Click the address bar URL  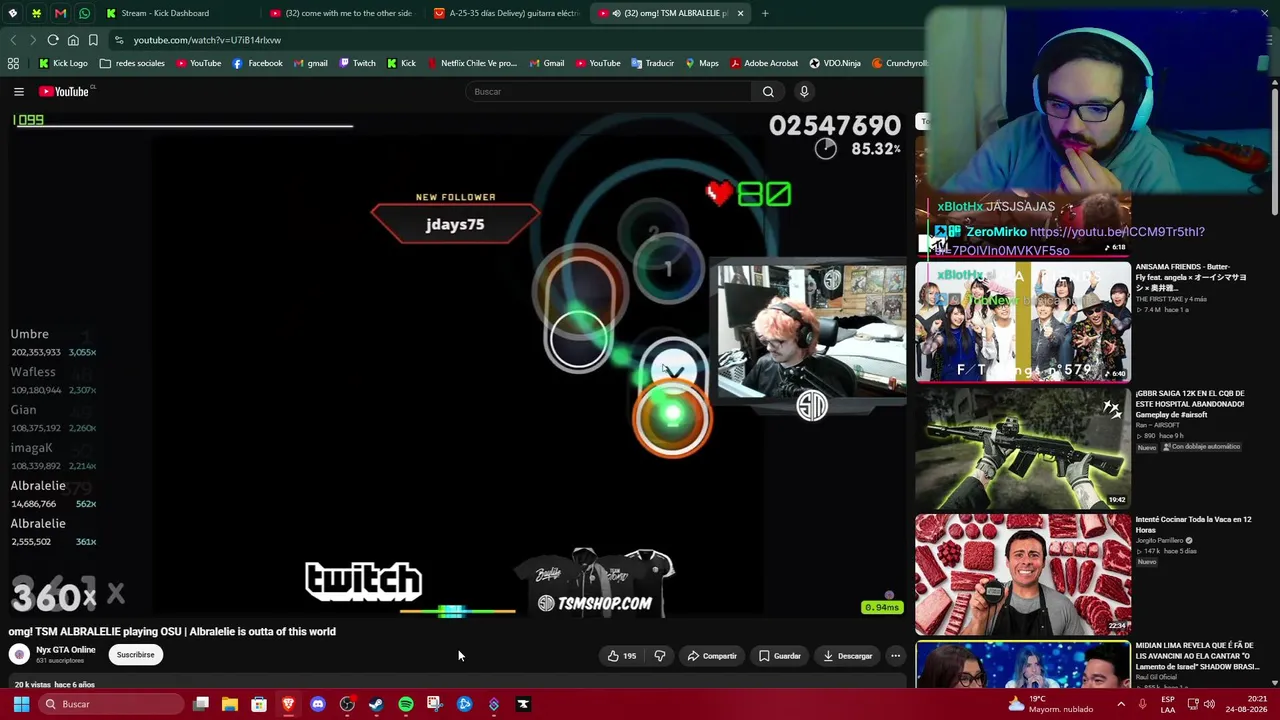click(x=207, y=40)
